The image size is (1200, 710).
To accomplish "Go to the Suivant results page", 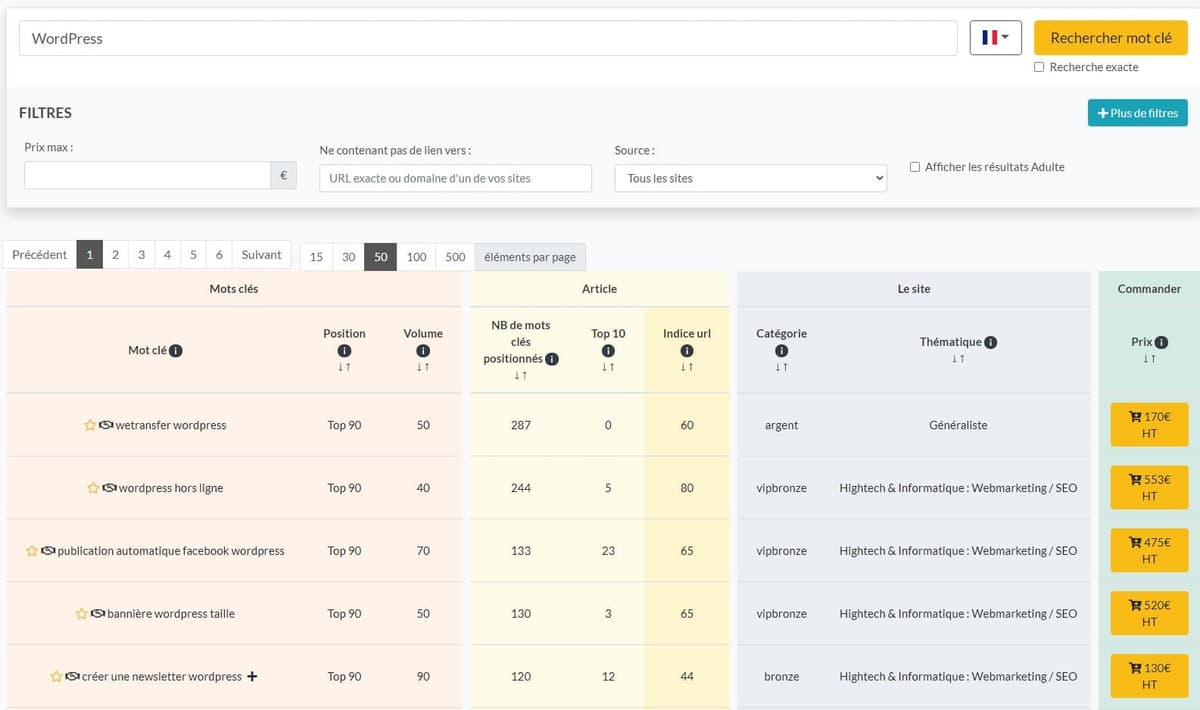I will coord(261,255).
